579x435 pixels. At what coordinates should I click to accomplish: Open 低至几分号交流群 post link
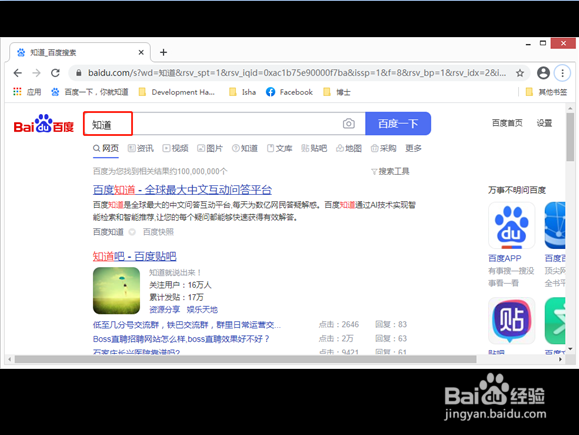(187, 325)
